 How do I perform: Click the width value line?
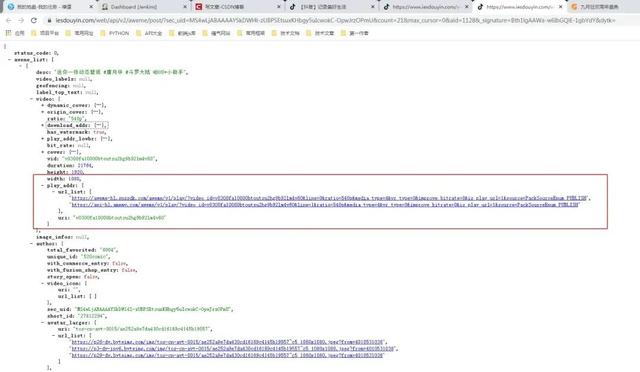(64, 179)
